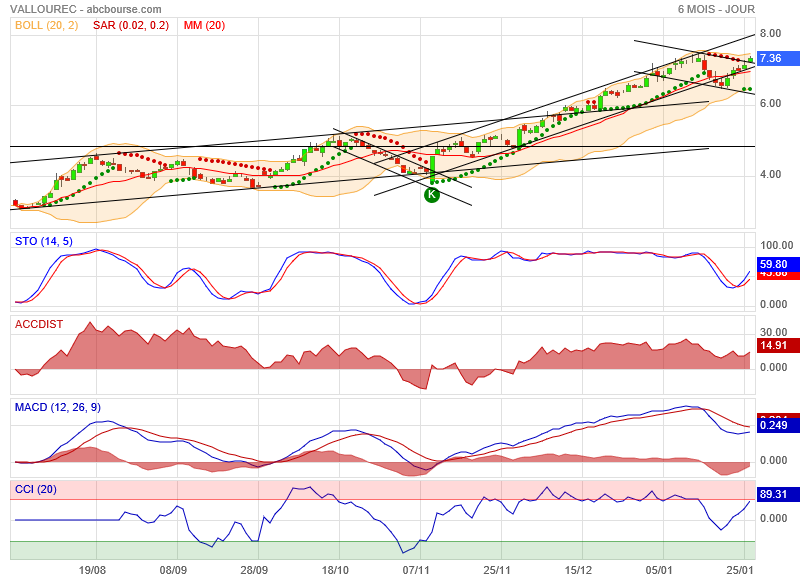
Task: Click the 05/01 date on the time axis
Action: click(659, 570)
